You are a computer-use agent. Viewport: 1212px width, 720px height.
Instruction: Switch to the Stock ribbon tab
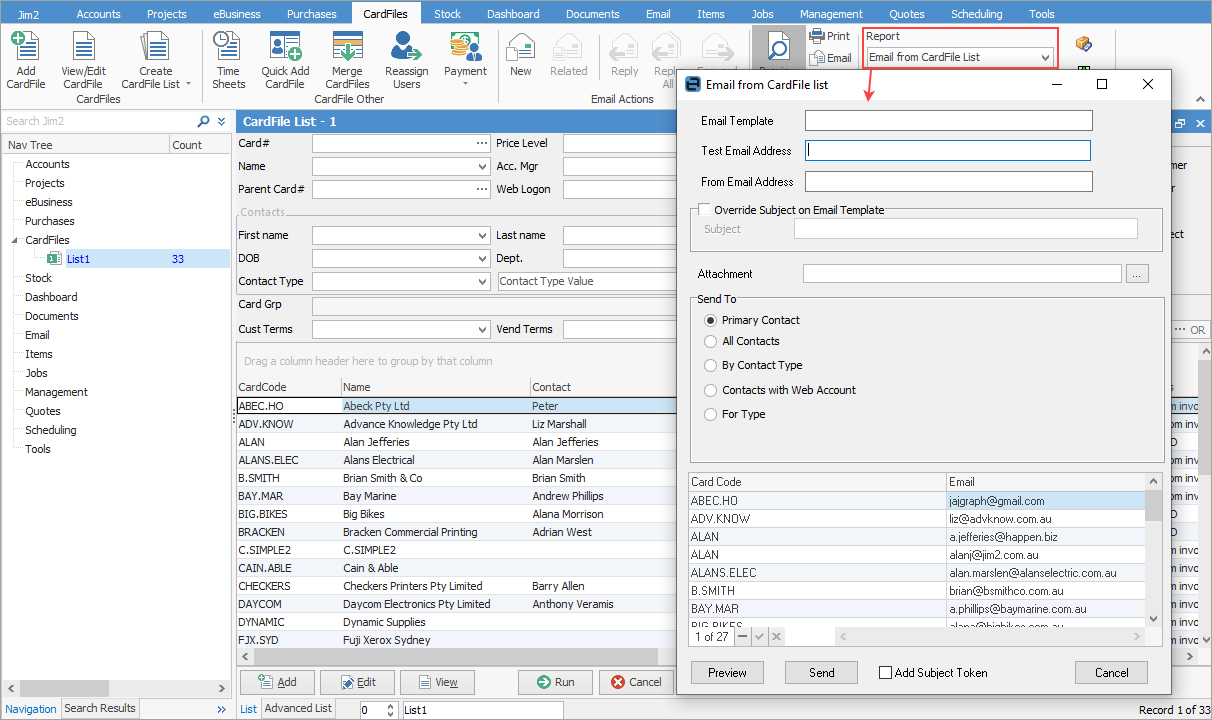click(447, 14)
